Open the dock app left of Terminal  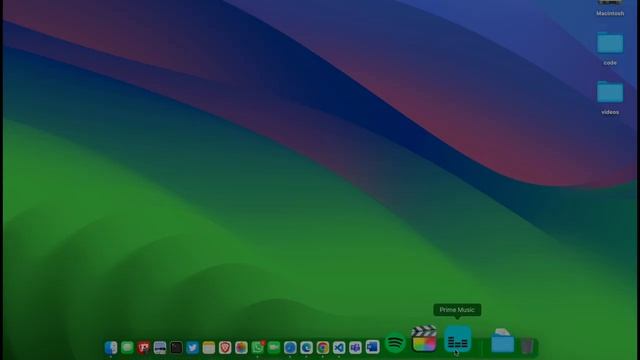click(160, 347)
